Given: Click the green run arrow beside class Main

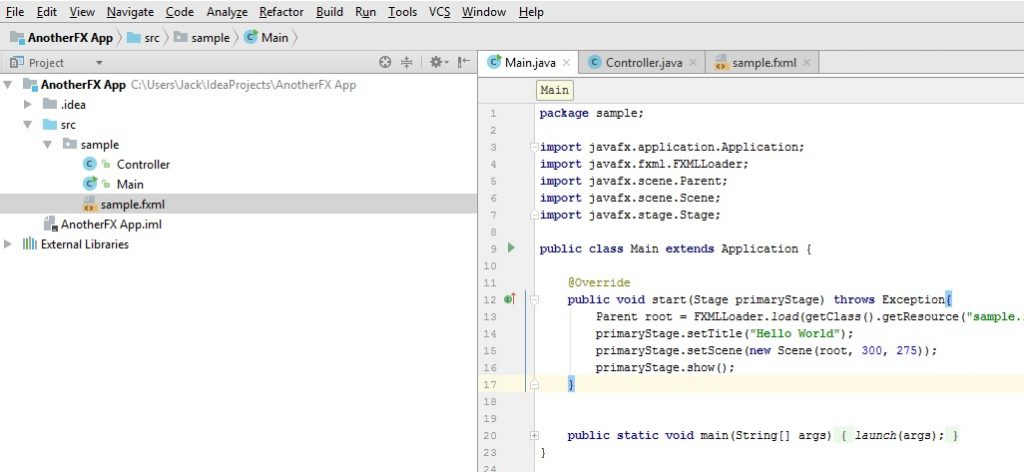Looking at the screenshot, I should [510, 247].
